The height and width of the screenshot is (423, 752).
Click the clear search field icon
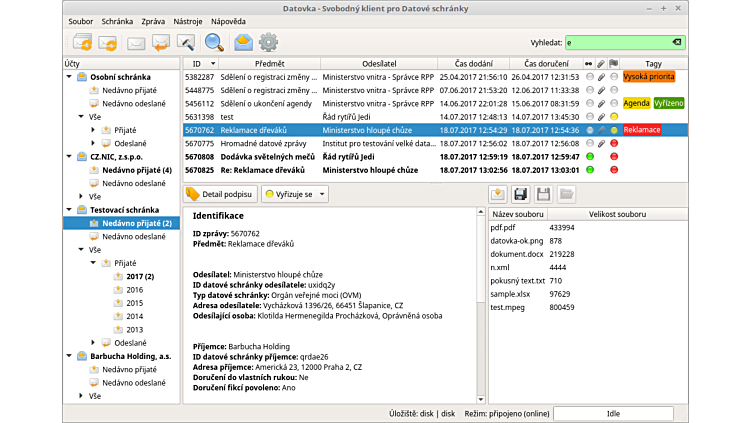tap(676, 43)
